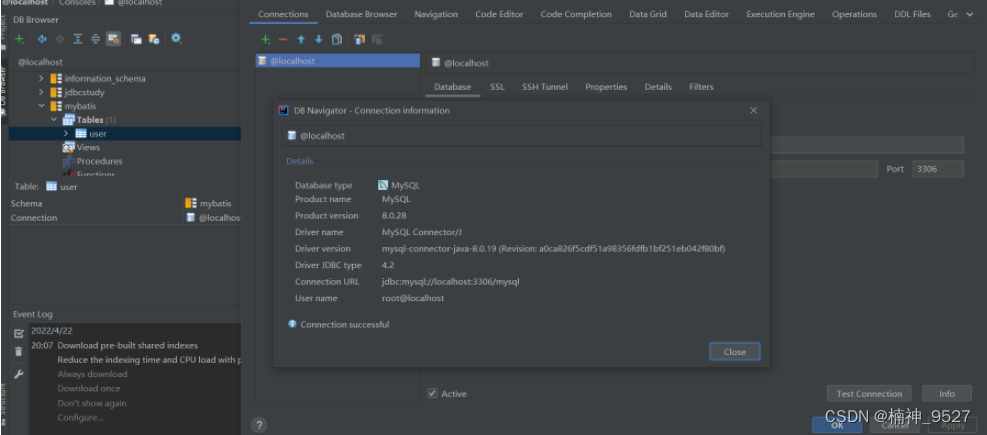This screenshot has width=987, height=435.
Task: Select the user table row in tree
Action: (125, 133)
